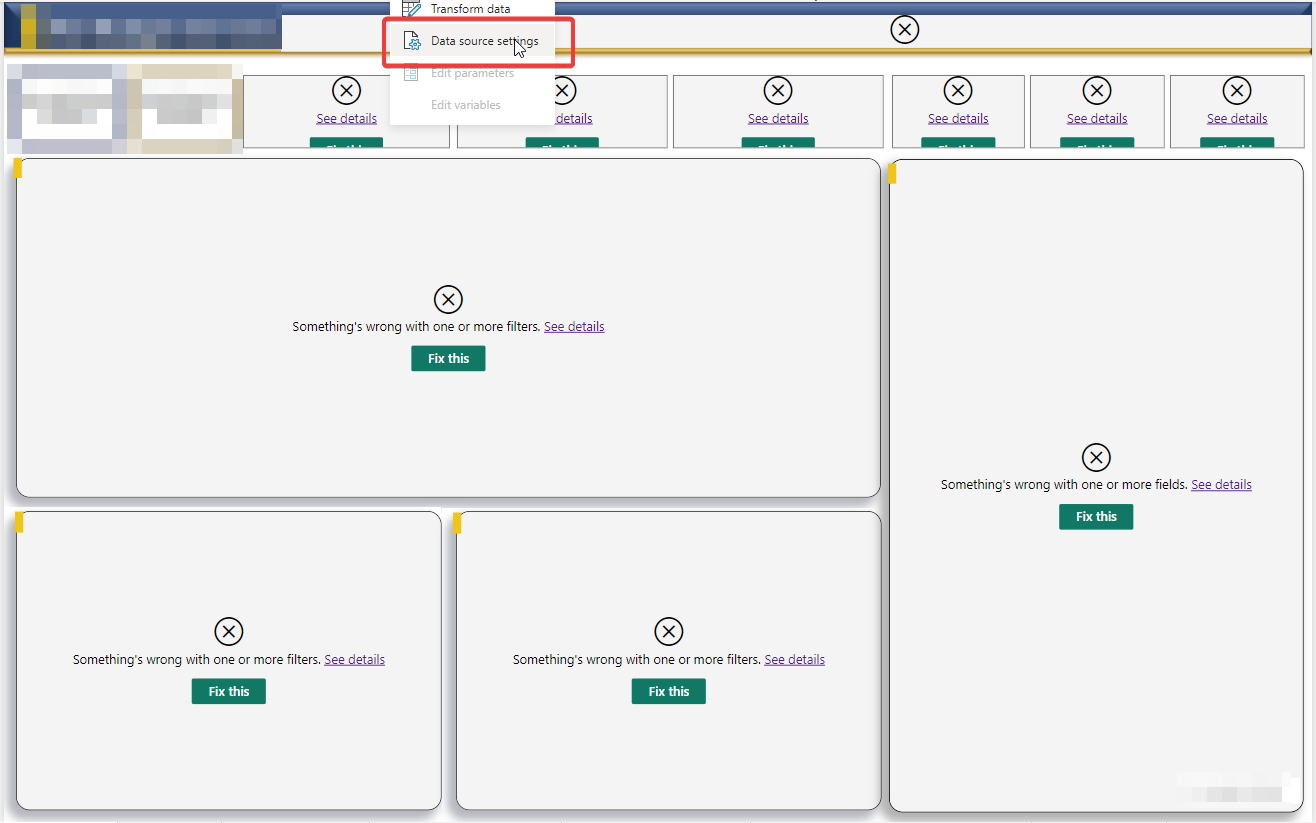Open See details in the third top card
Screen dimensions: 1316x823
click(778, 118)
